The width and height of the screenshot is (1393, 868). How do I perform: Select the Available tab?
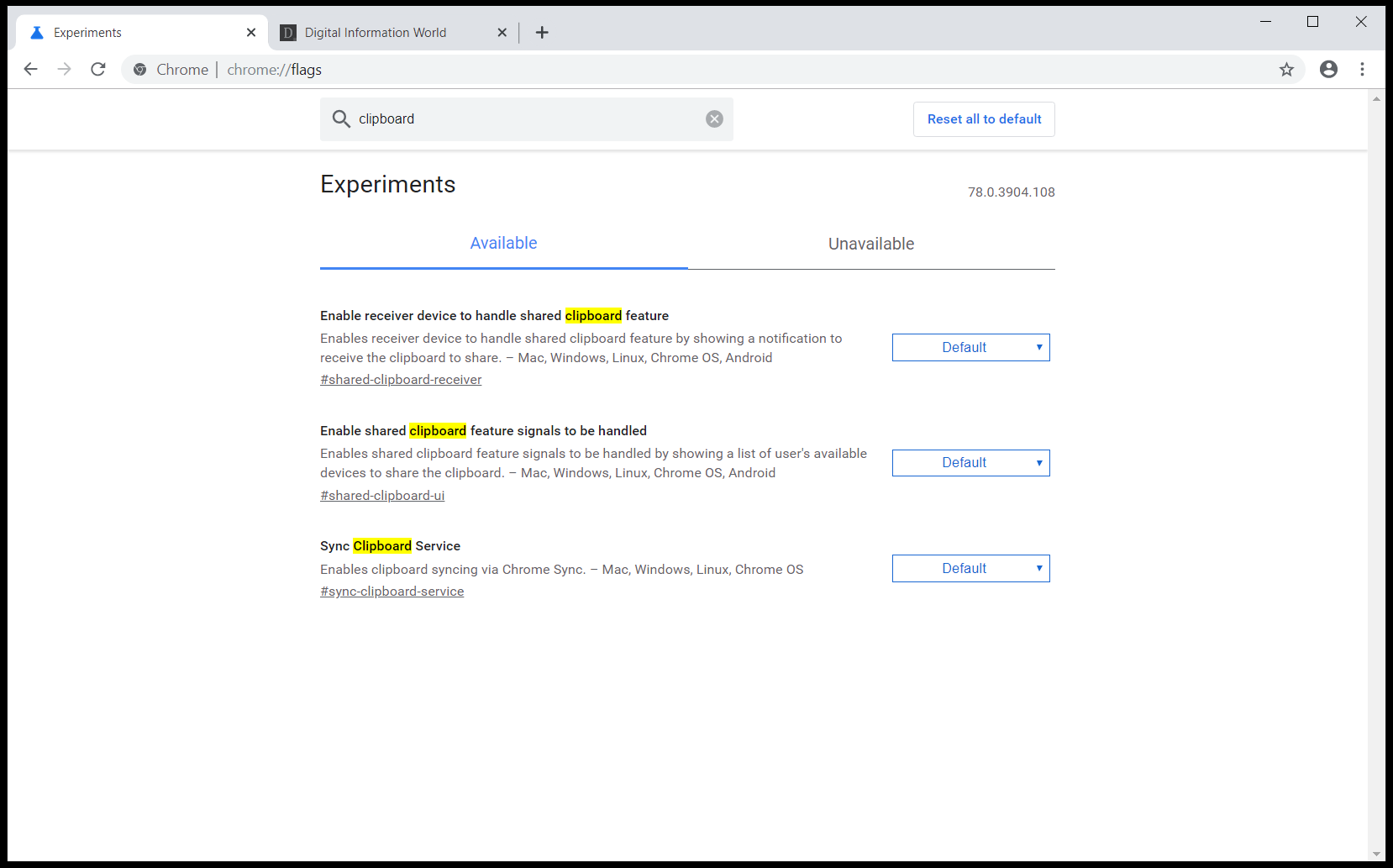[503, 244]
